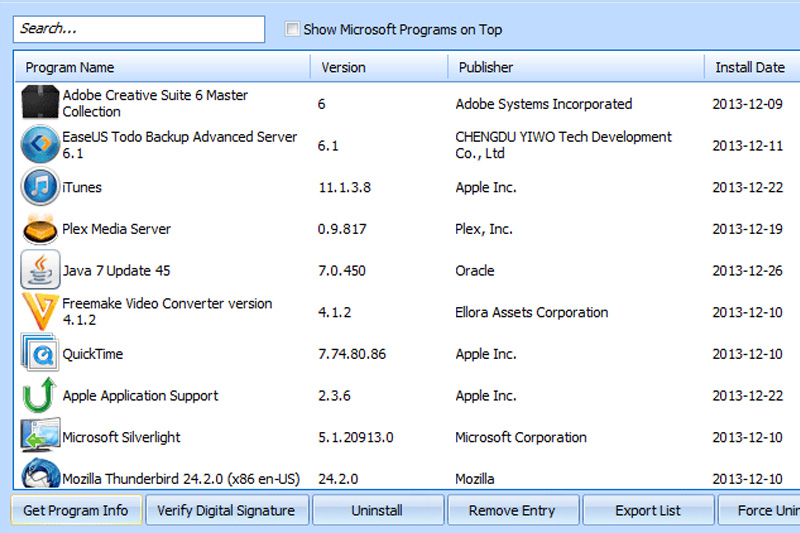The height and width of the screenshot is (533, 800).
Task: Select Mozilla Thunderbird 24.2.0 name text
Action: point(181,479)
